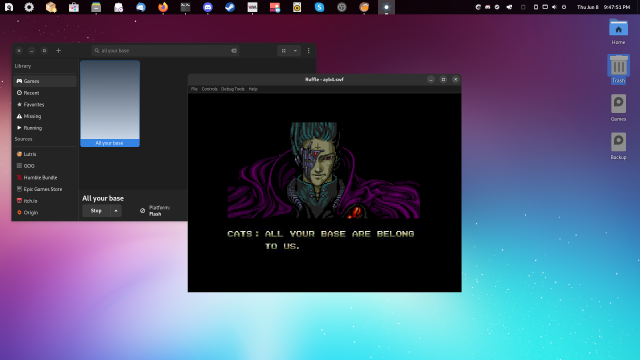This screenshot has width=640, height=360.
Task: Open the Debug Tools menu in Ruffle
Action: pyautogui.click(x=233, y=89)
